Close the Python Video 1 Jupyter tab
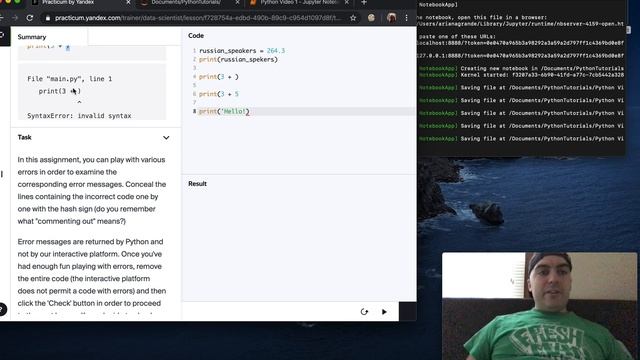Viewport: 640px width, 360px height. 347,2
